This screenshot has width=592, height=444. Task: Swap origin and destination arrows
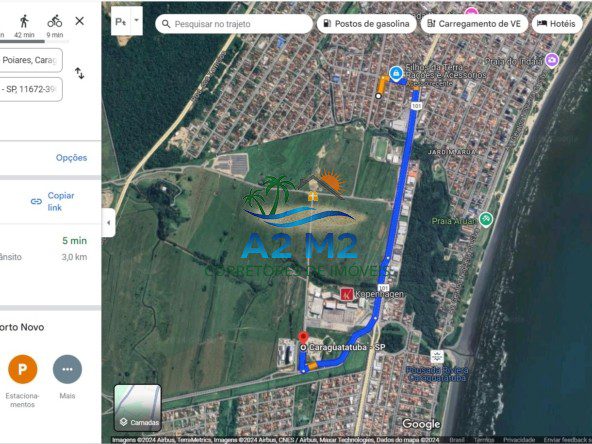tap(79, 73)
